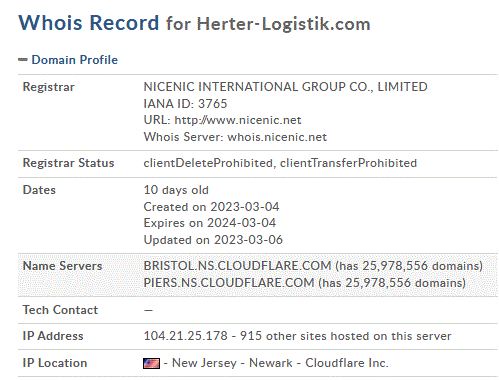Click the Whois Record heading
Screen dimensions: 499x381
click(x=88, y=23)
